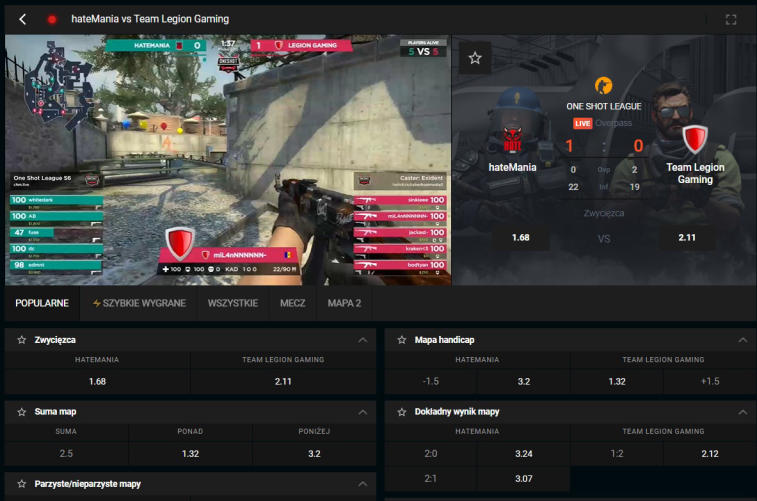Collapse the Dokładny wynik mapy section
This screenshot has height=501, width=757.
[743, 412]
